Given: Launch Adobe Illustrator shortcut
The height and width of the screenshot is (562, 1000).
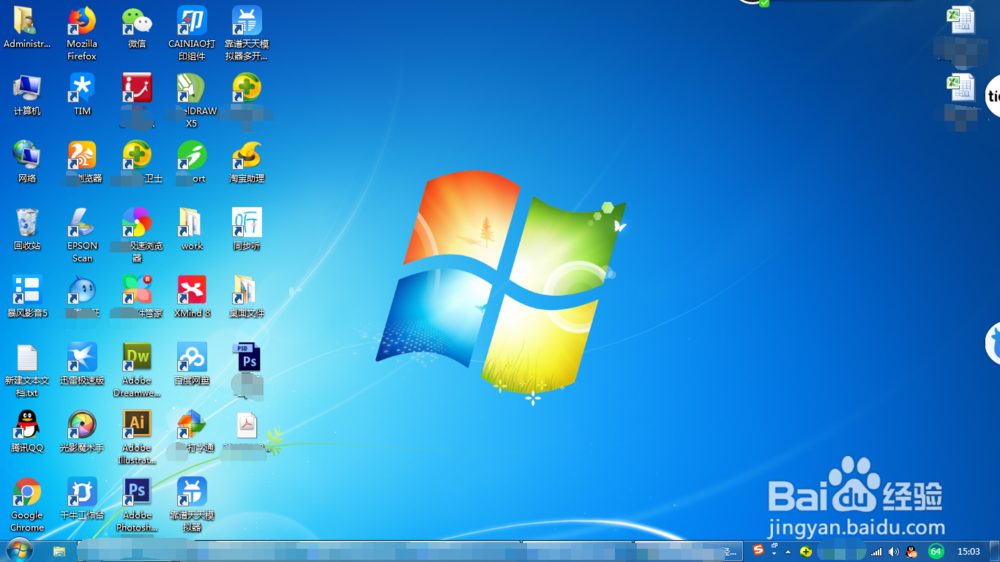Looking at the screenshot, I should (136, 438).
